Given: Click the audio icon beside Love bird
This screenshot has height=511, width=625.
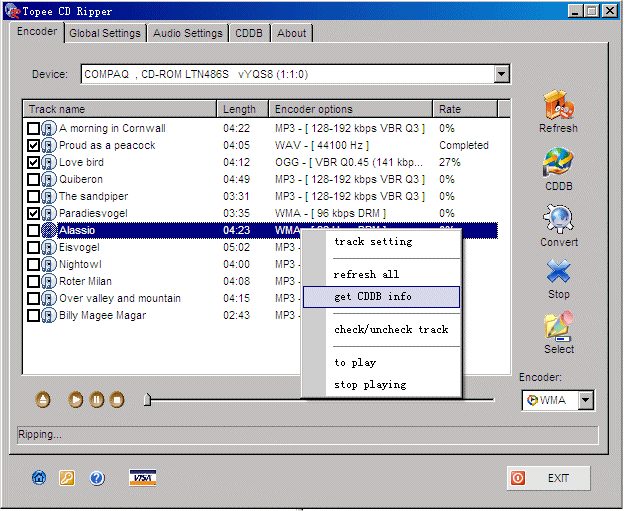Looking at the screenshot, I should point(49,162).
